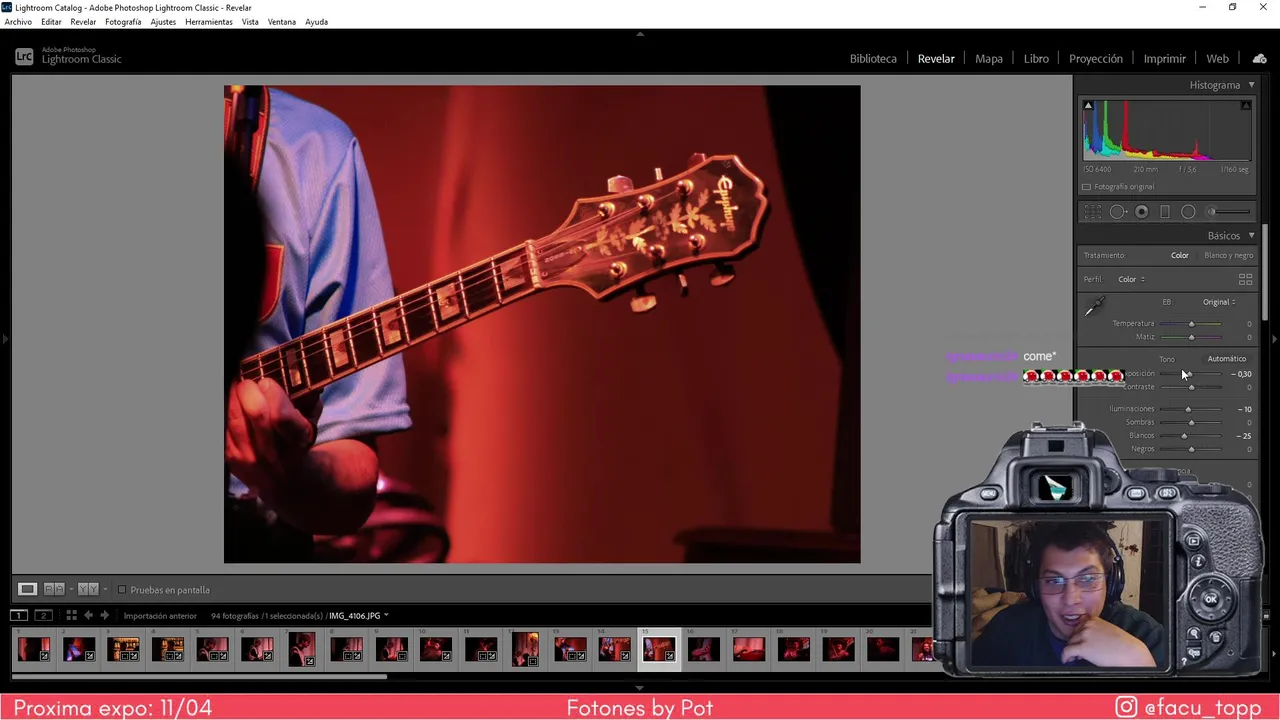The width and height of the screenshot is (1280, 720).
Task: Open the Ajustes menu
Action: [163, 22]
